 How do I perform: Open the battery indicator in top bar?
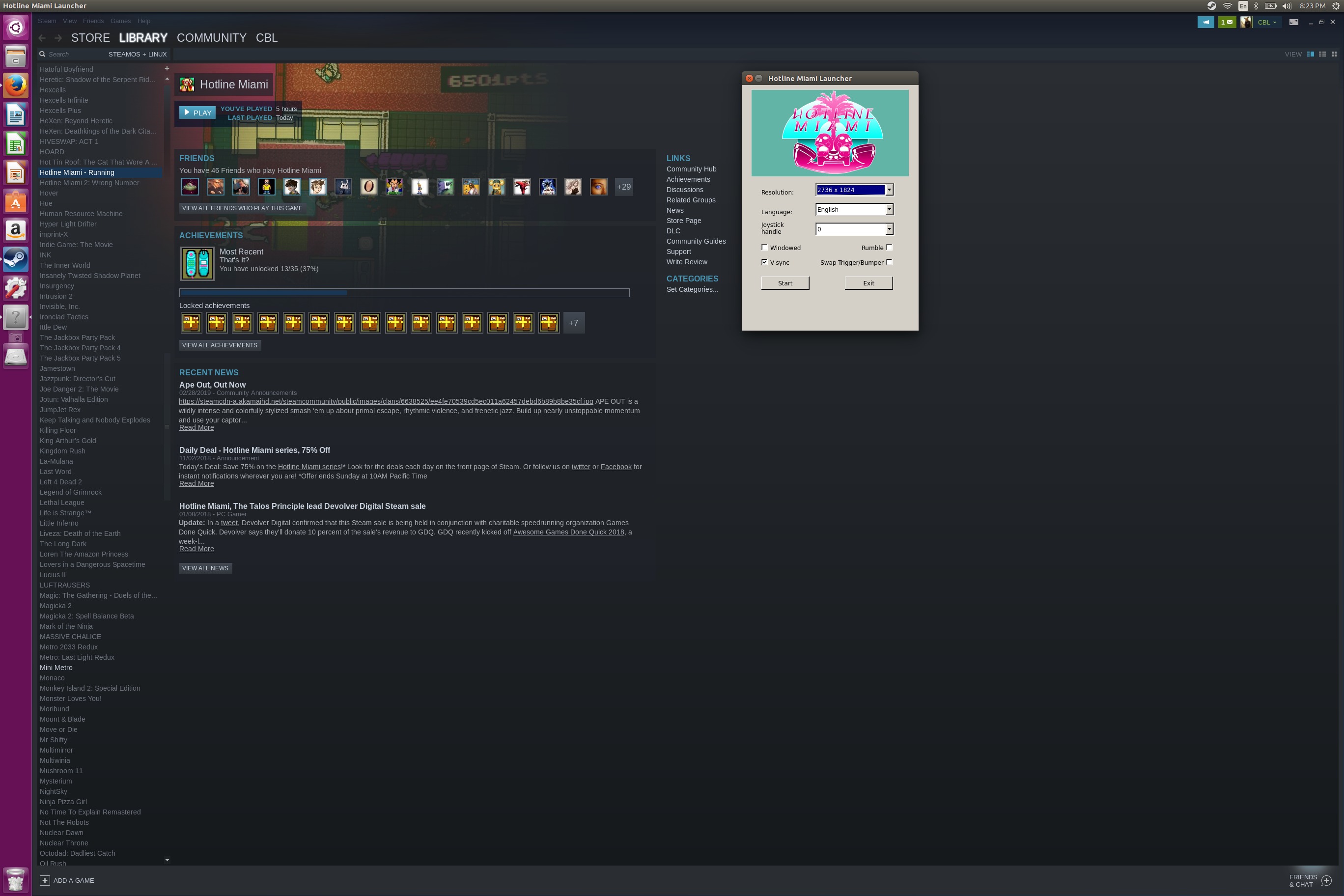pyautogui.click(x=1270, y=6)
